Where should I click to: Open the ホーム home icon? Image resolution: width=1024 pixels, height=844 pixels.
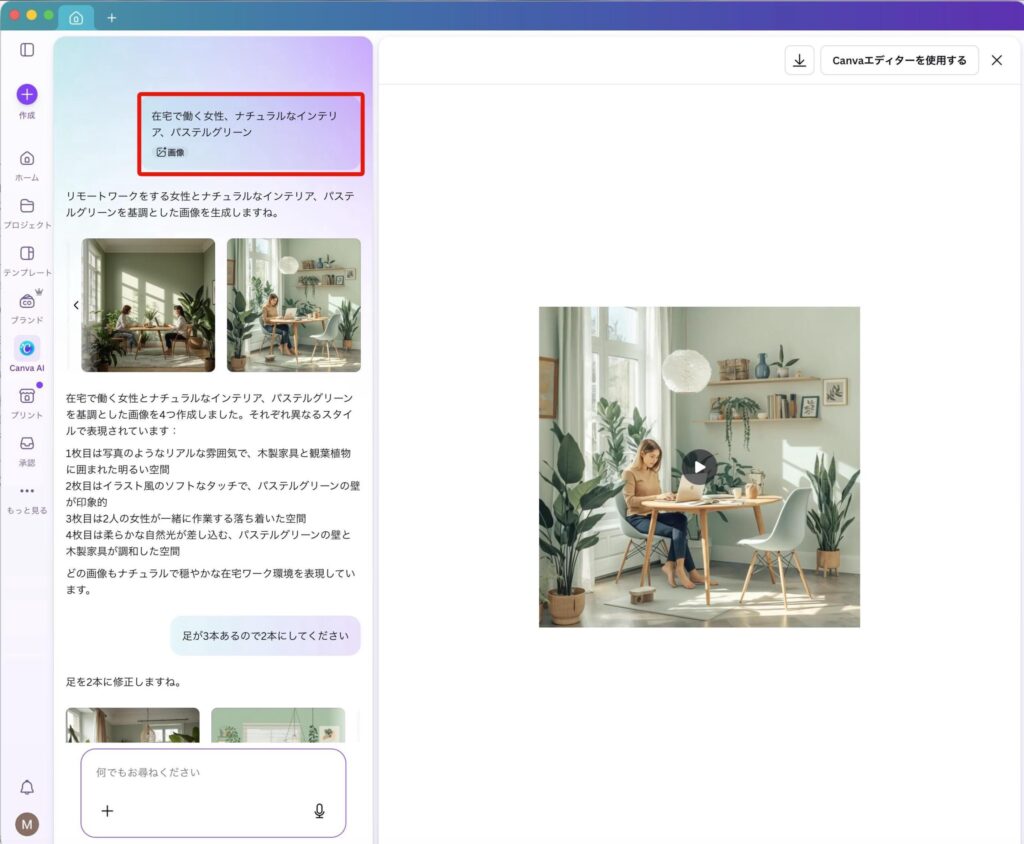(x=26, y=157)
